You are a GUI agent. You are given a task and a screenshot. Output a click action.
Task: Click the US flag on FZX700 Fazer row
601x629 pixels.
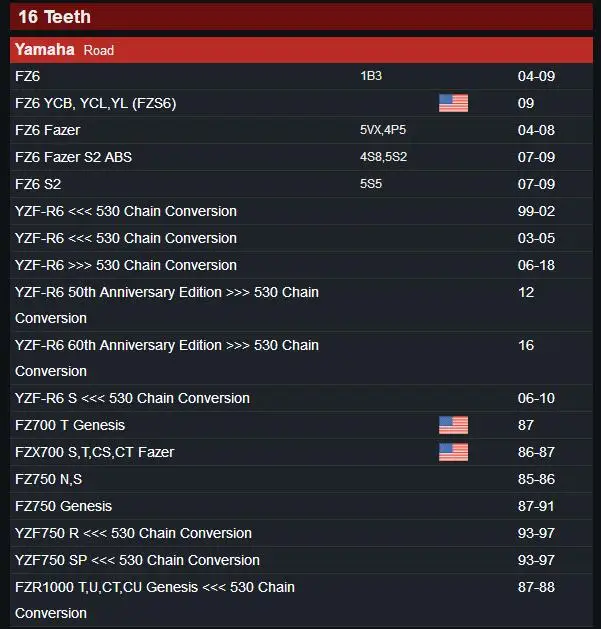(x=453, y=452)
